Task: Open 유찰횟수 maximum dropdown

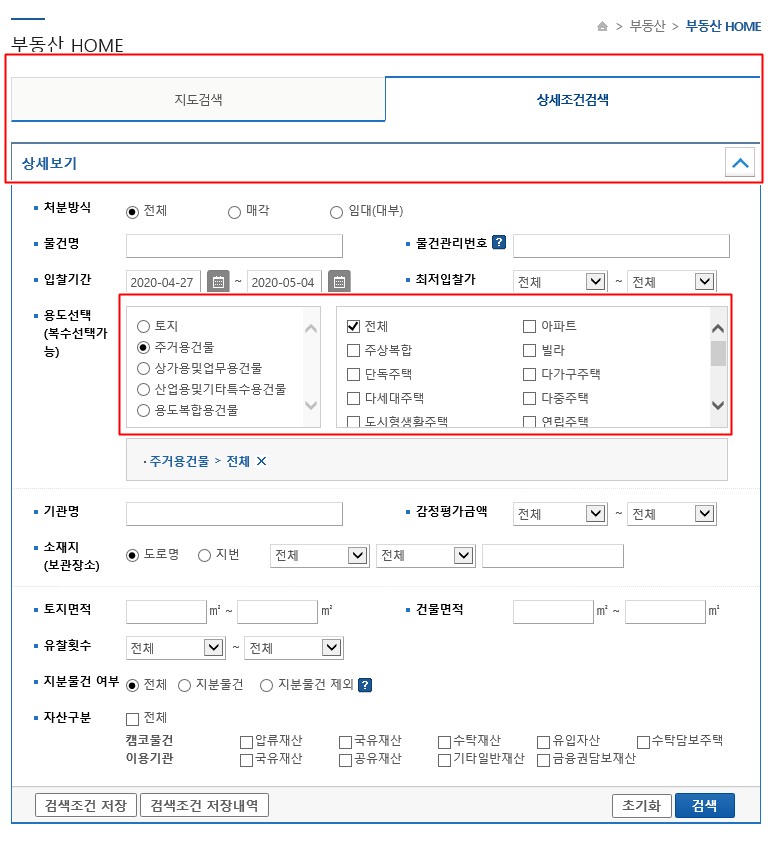Action: (294, 648)
